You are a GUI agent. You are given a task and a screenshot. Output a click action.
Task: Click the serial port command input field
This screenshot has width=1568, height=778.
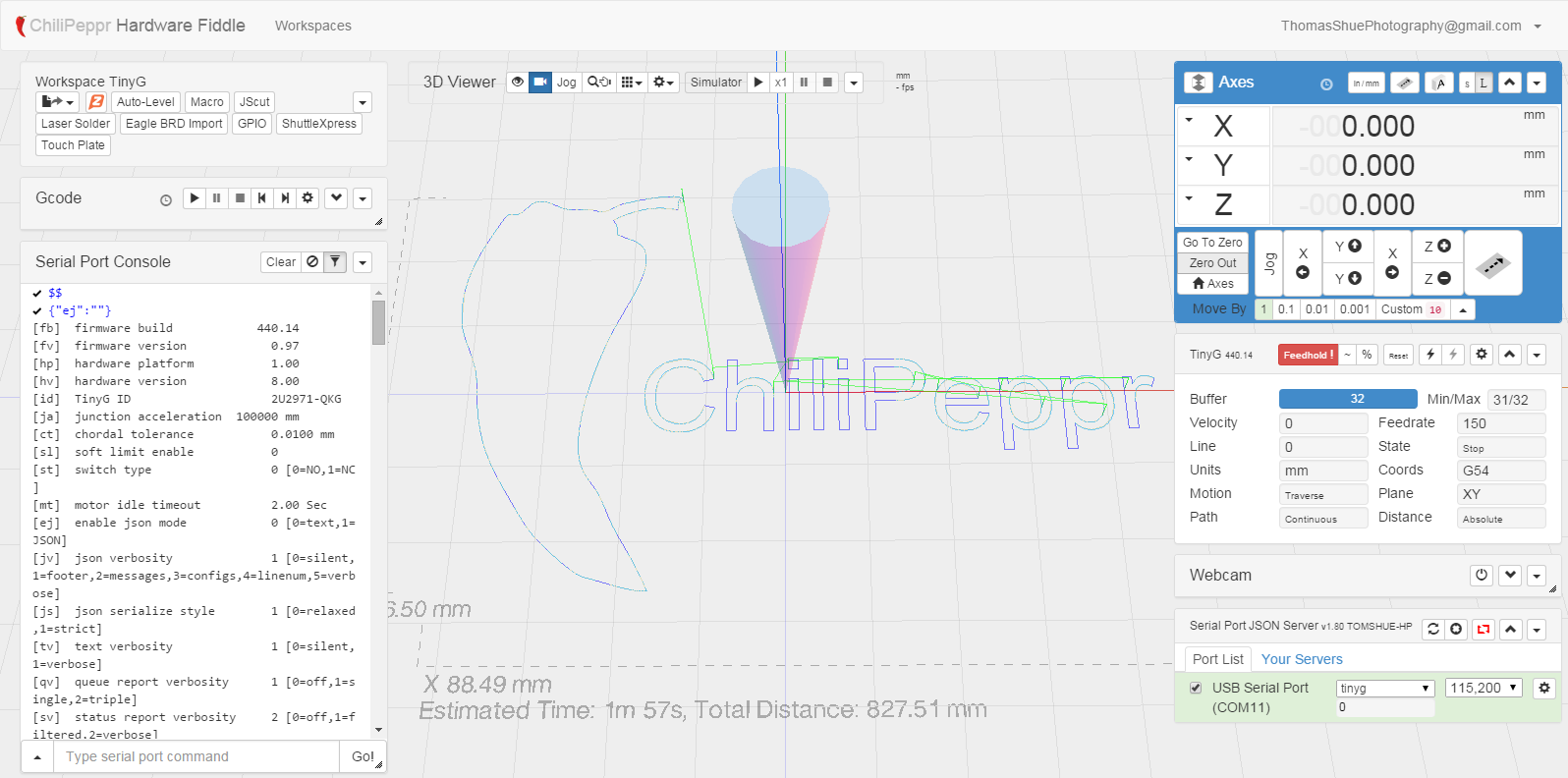click(196, 756)
